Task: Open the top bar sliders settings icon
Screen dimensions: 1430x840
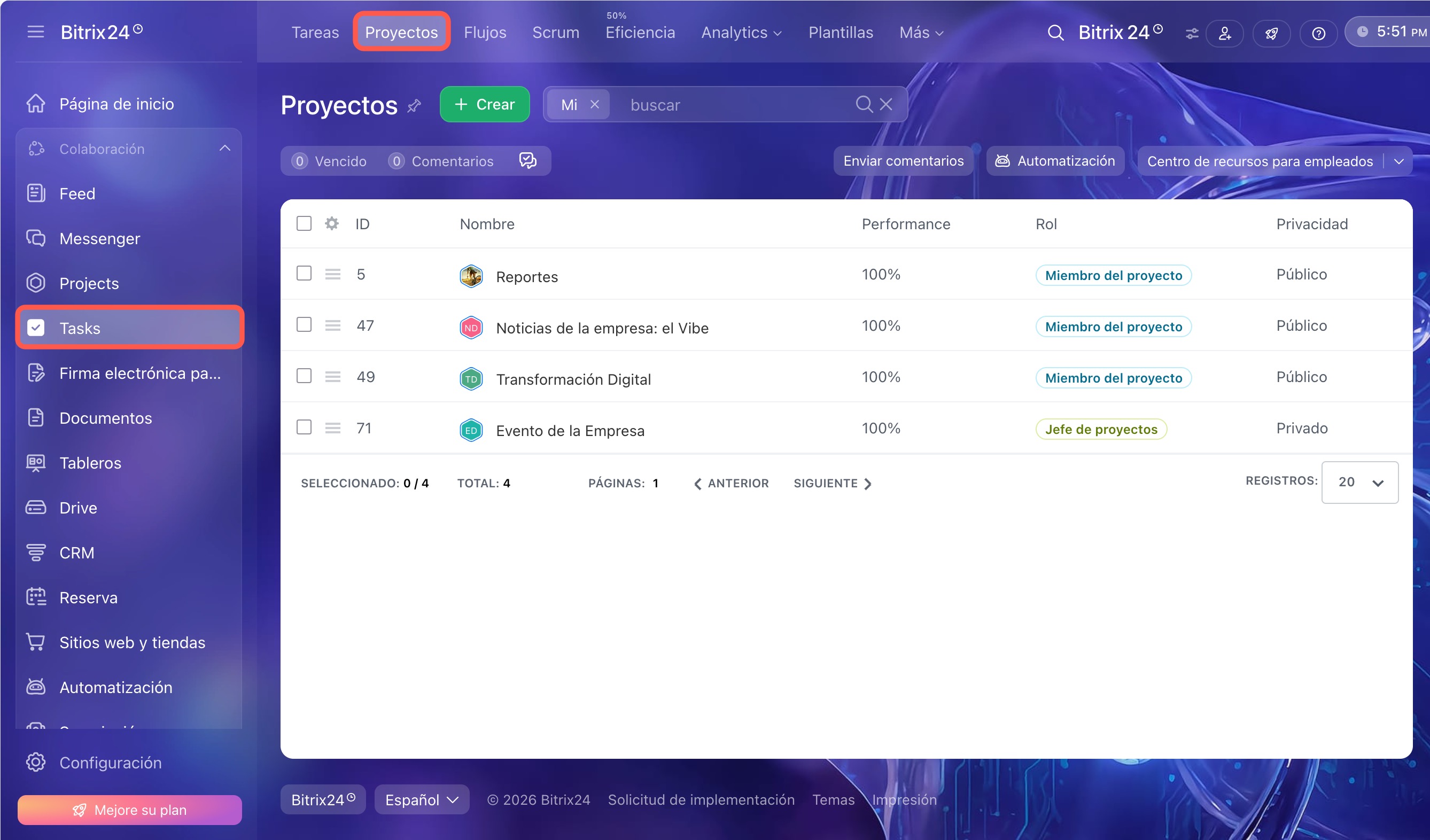Action: 1192,34
